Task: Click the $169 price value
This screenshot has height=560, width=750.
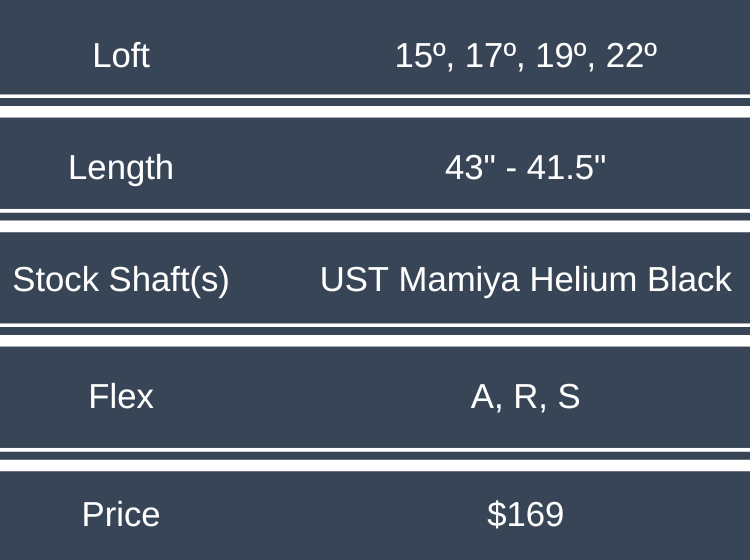Action: click(x=526, y=514)
